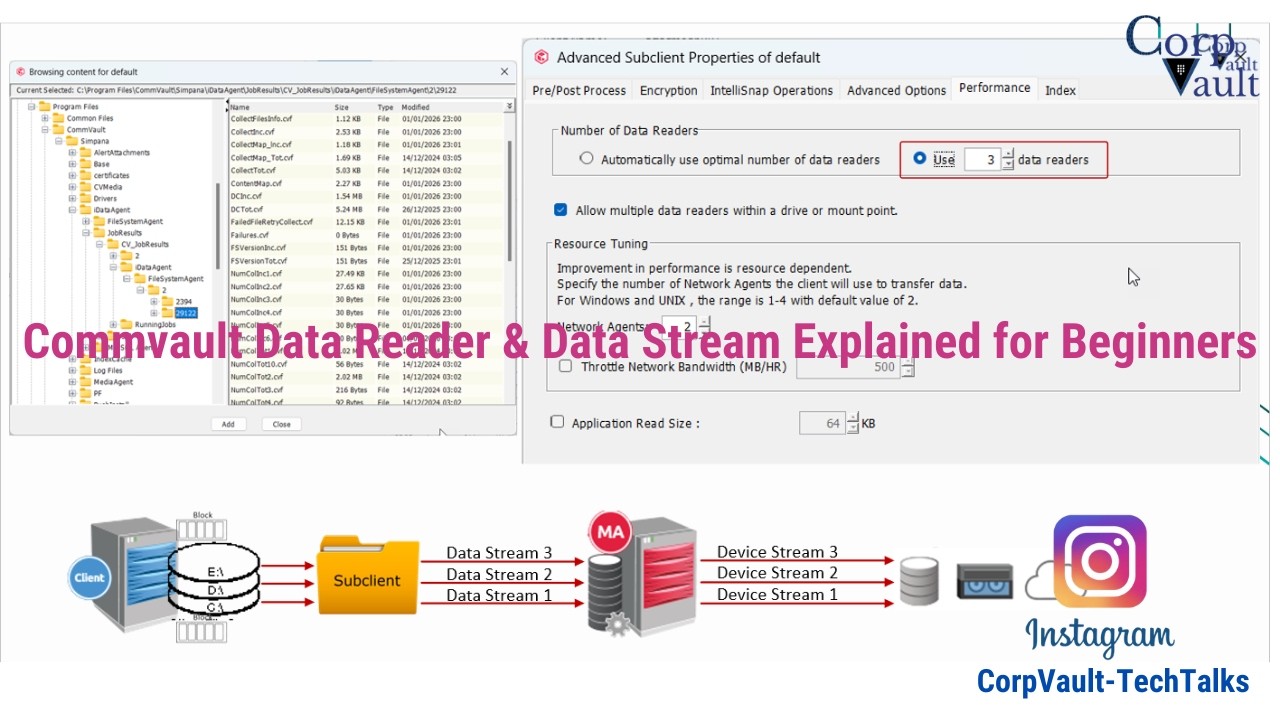
Task: Sort file list by Type column
Action: (387, 107)
